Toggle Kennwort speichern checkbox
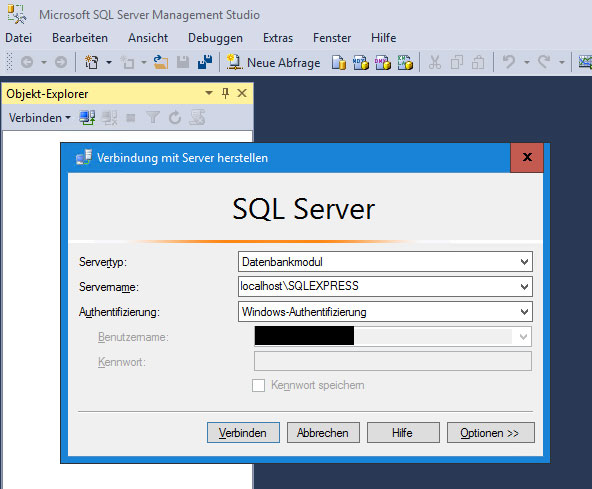 [x=258, y=386]
